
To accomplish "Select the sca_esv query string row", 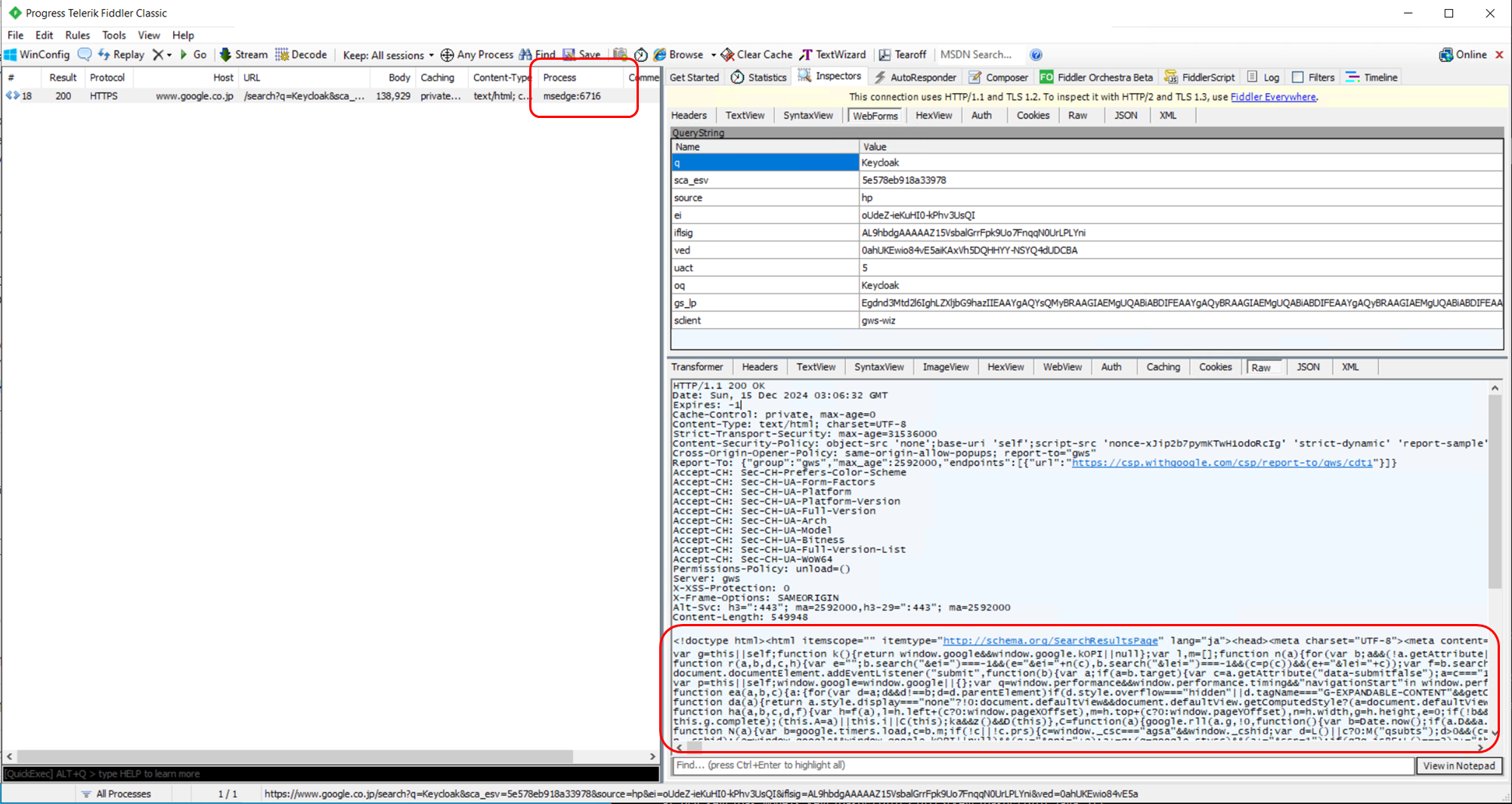I will [x=1087, y=180].
